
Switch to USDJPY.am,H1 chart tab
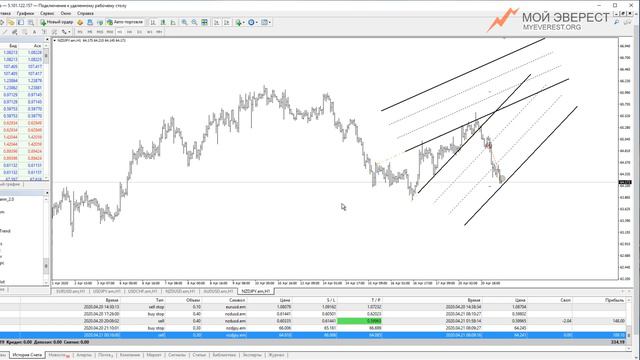point(107,291)
